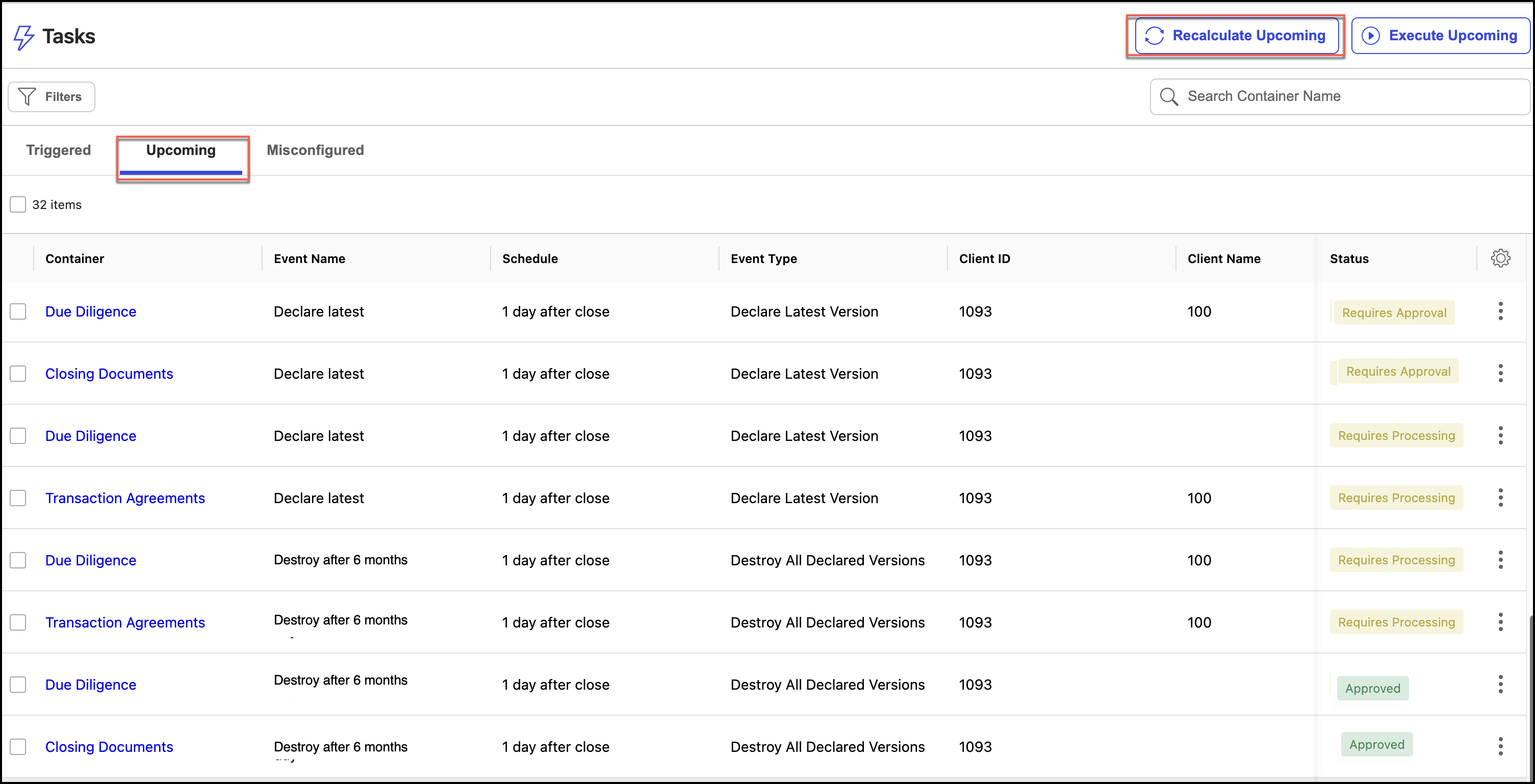Expand the options for the second Transaction Agreements row
Image resolution: width=1535 pixels, height=784 pixels.
point(1500,622)
